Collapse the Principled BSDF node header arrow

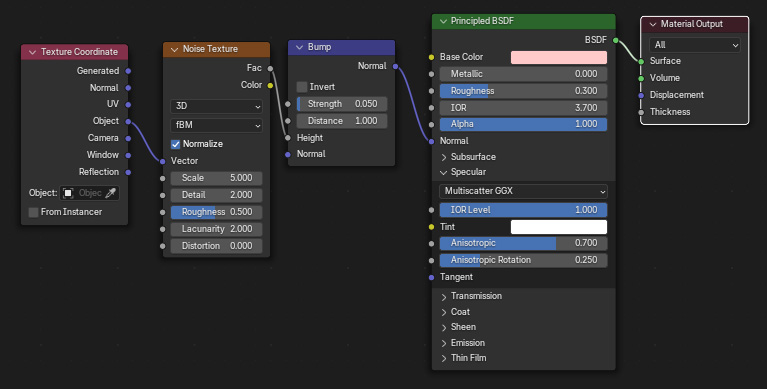(x=443, y=21)
